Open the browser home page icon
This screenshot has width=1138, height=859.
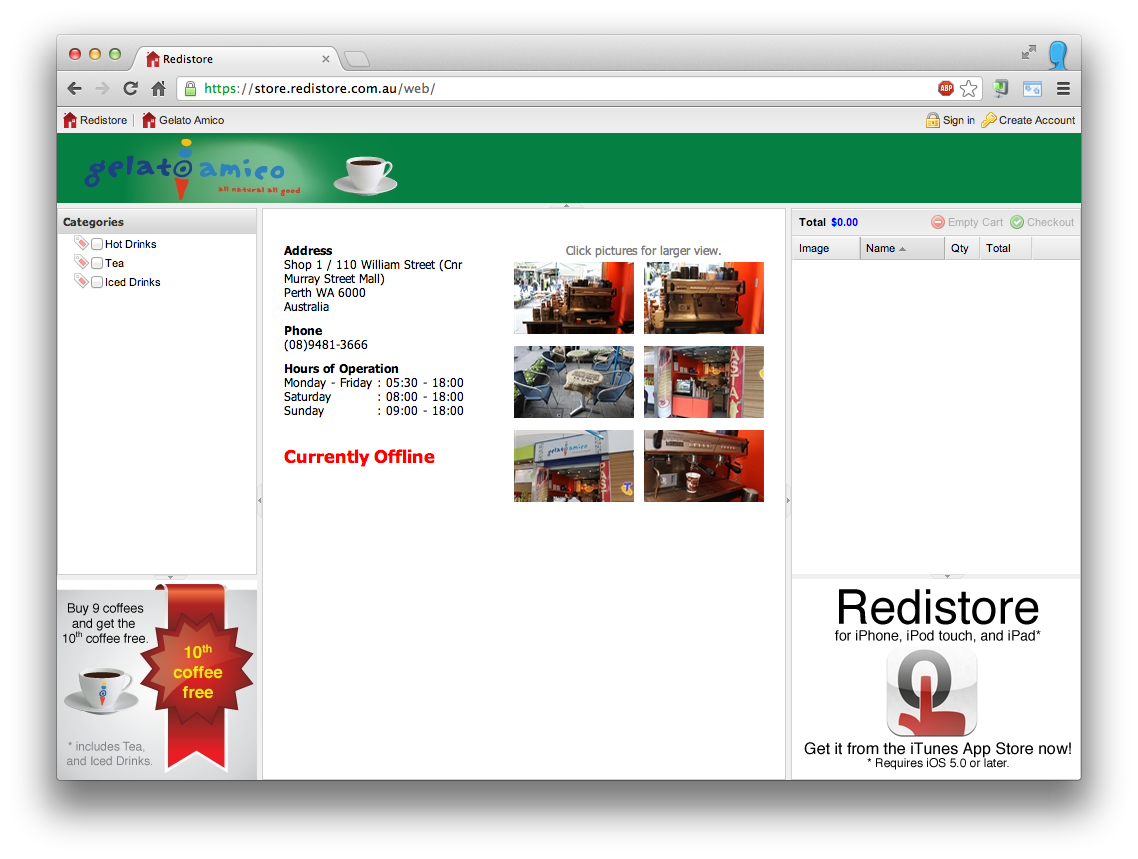[x=158, y=89]
